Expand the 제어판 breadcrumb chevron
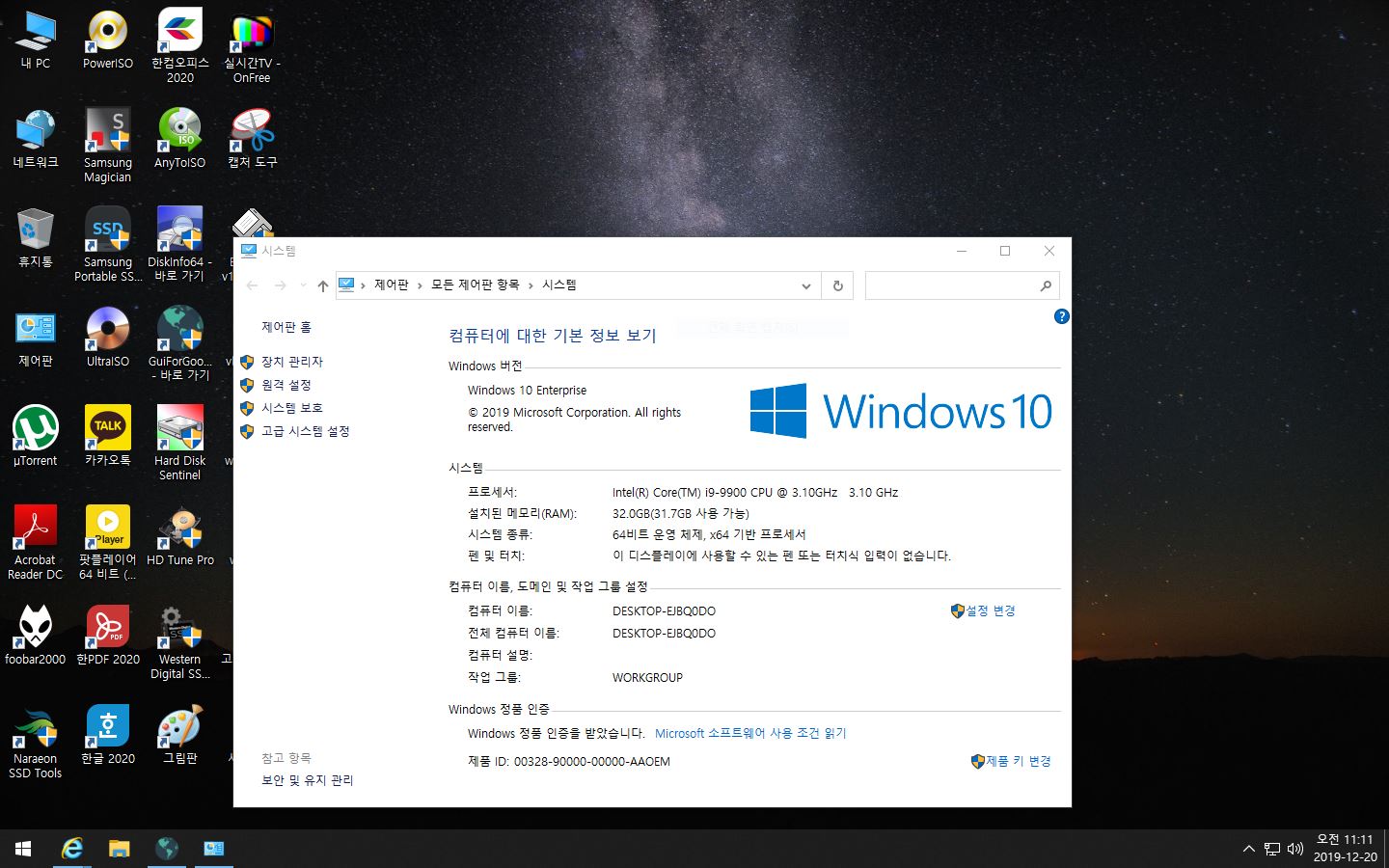This screenshot has width=1389, height=868. pyautogui.click(x=420, y=285)
